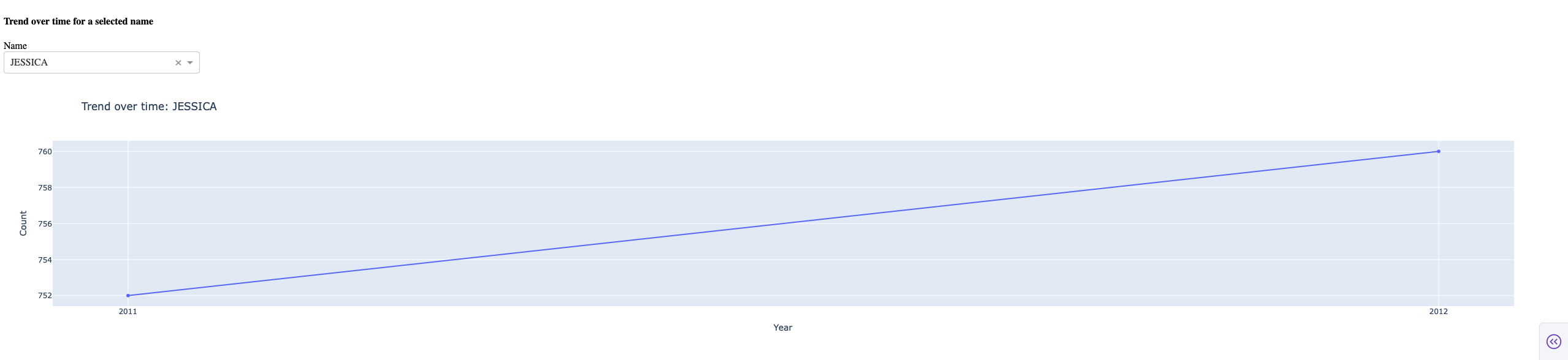Click the data point marker at year 2011

point(128,295)
